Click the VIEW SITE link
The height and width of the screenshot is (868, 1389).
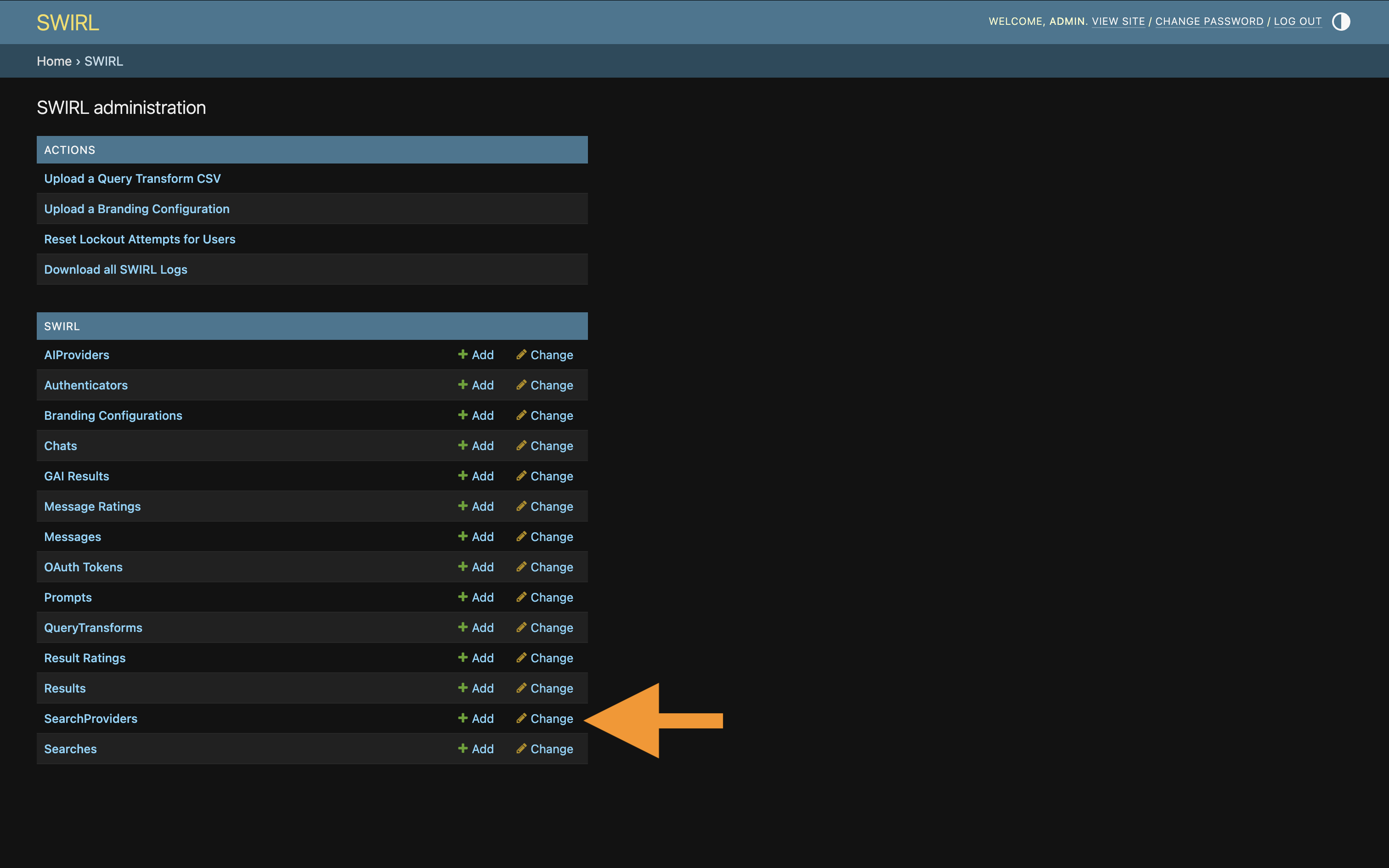tap(1118, 21)
